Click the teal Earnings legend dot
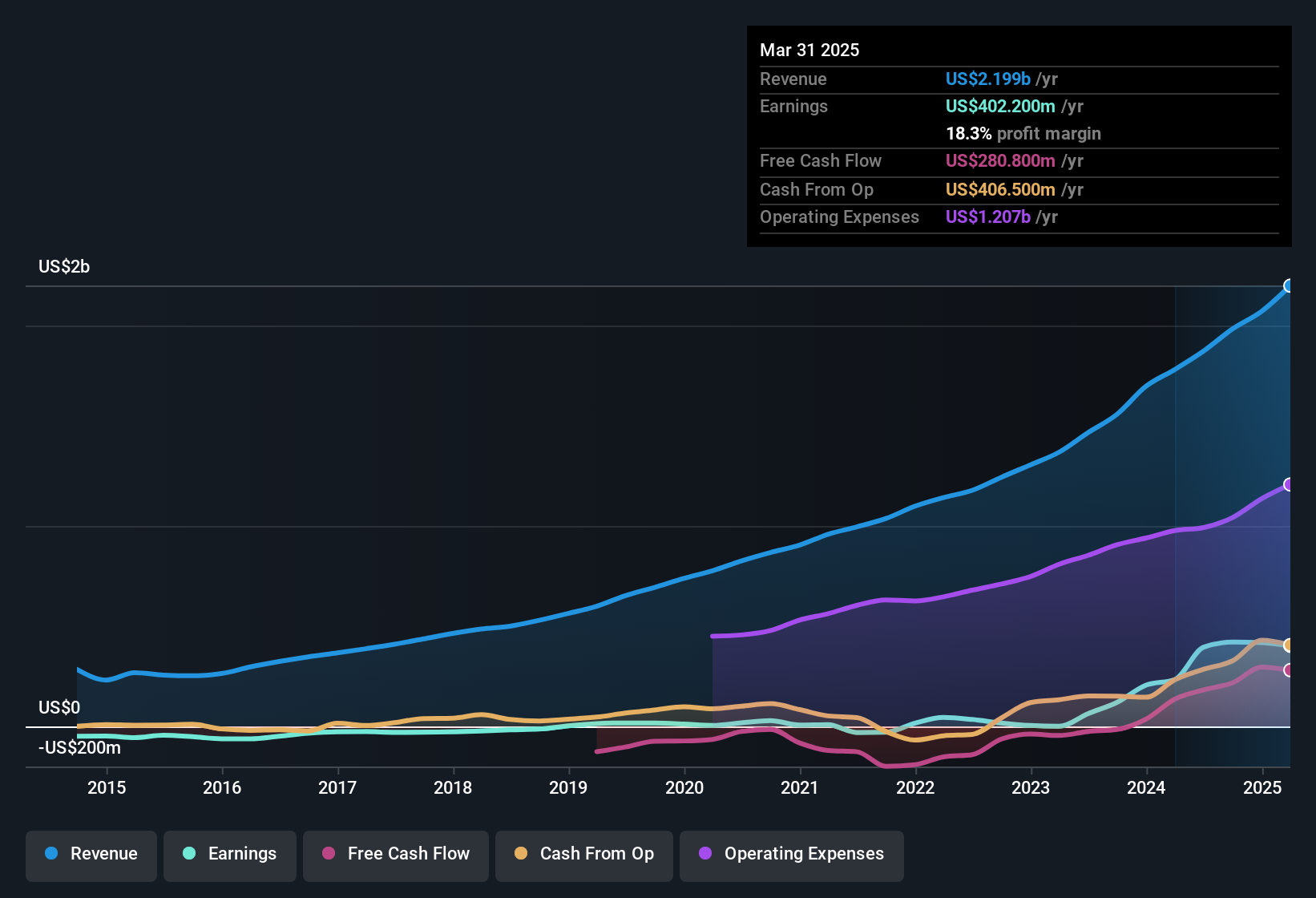1316x898 pixels. tap(189, 853)
